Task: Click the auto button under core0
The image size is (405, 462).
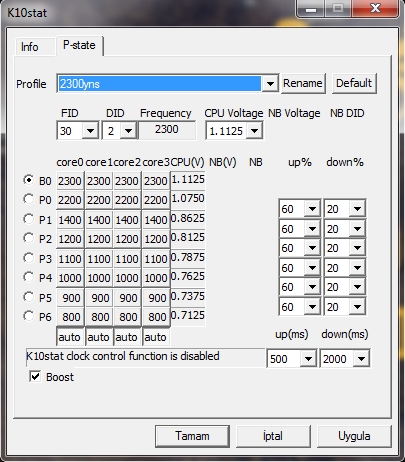Action: pyautogui.click(x=70, y=337)
